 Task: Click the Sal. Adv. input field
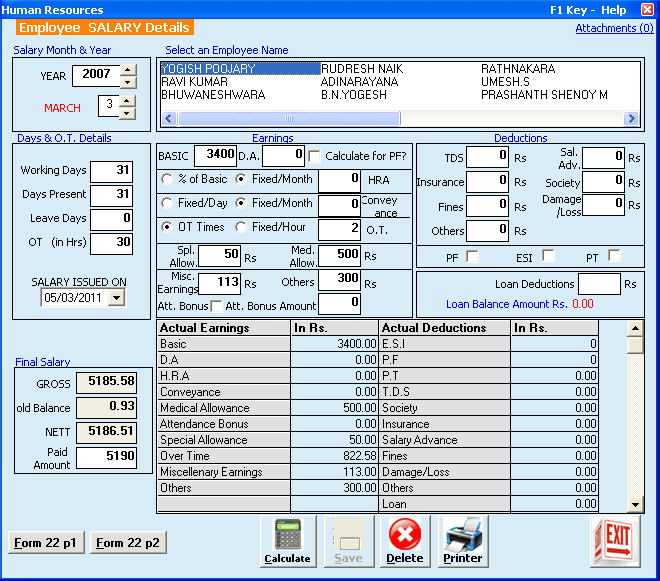click(603, 157)
